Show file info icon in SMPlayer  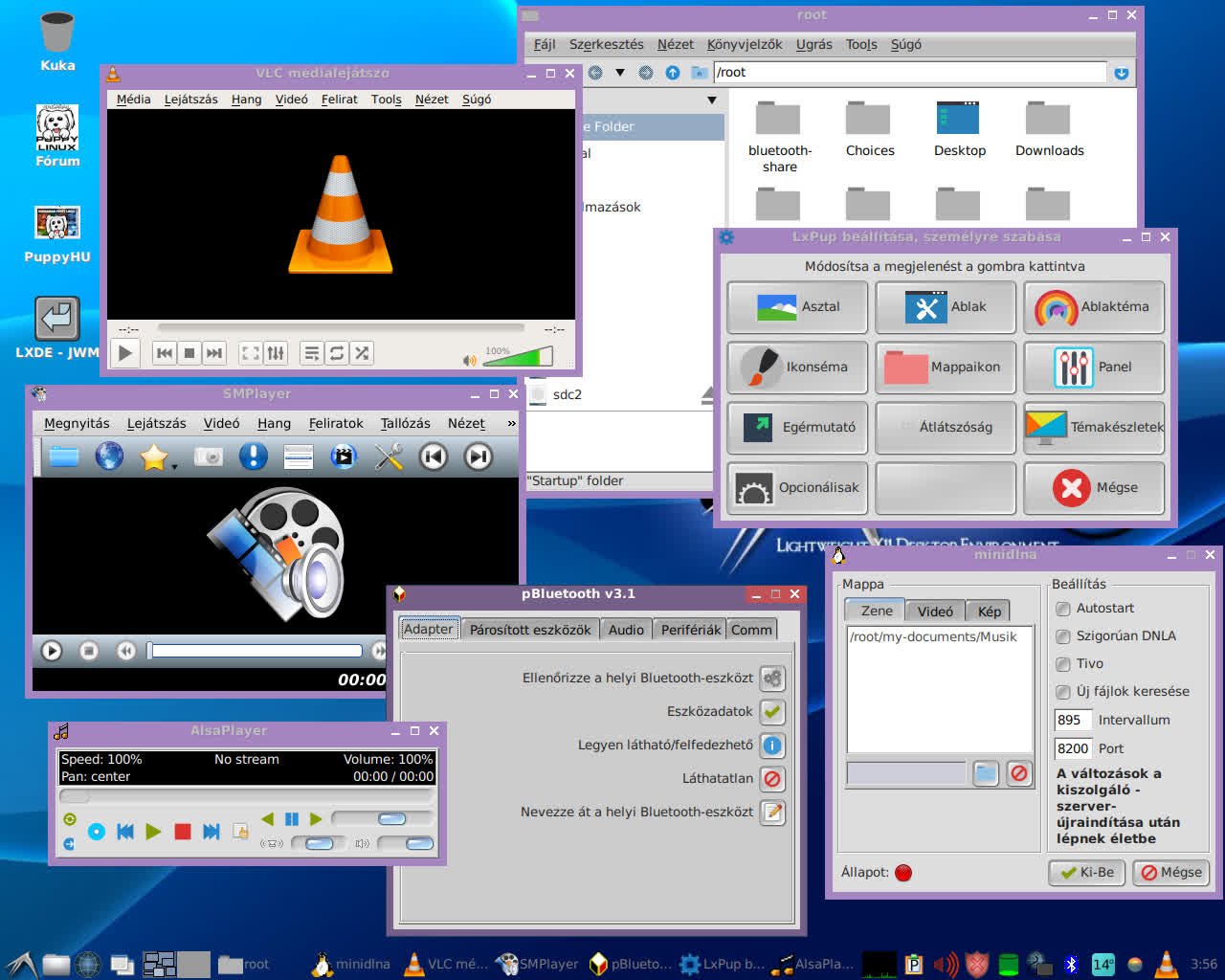[x=253, y=457]
